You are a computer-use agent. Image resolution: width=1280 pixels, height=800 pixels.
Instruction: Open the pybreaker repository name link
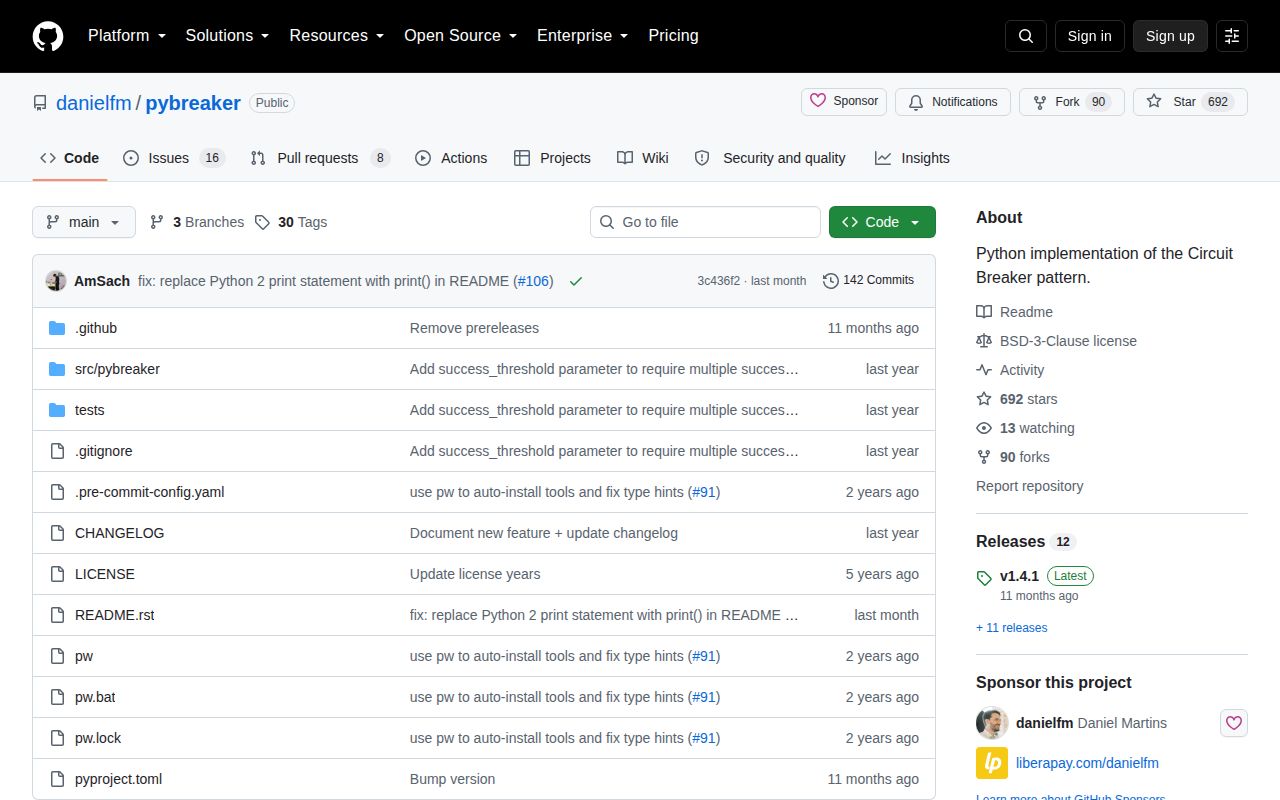[193, 103]
